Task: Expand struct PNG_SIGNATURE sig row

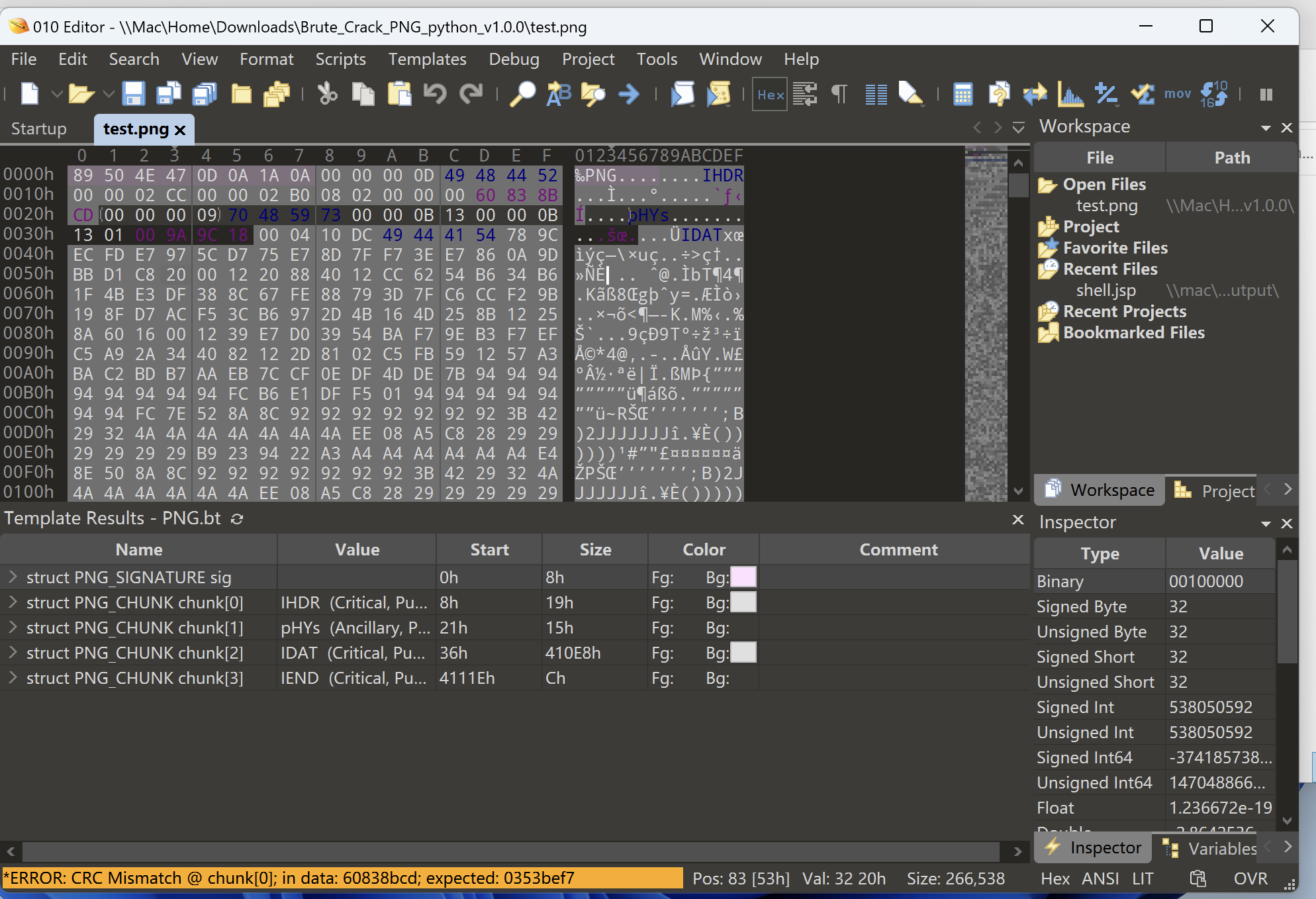Action: pyautogui.click(x=13, y=577)
